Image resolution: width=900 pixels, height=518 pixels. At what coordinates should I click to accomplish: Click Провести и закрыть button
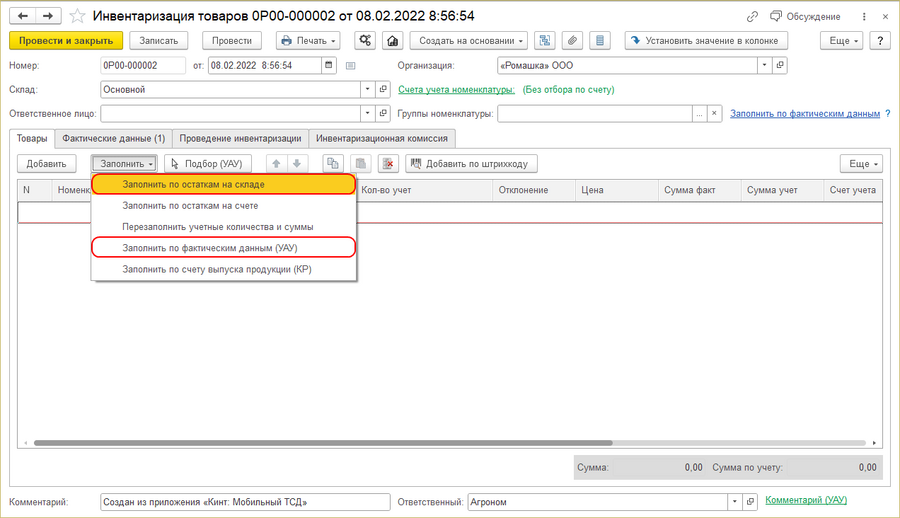66,41
